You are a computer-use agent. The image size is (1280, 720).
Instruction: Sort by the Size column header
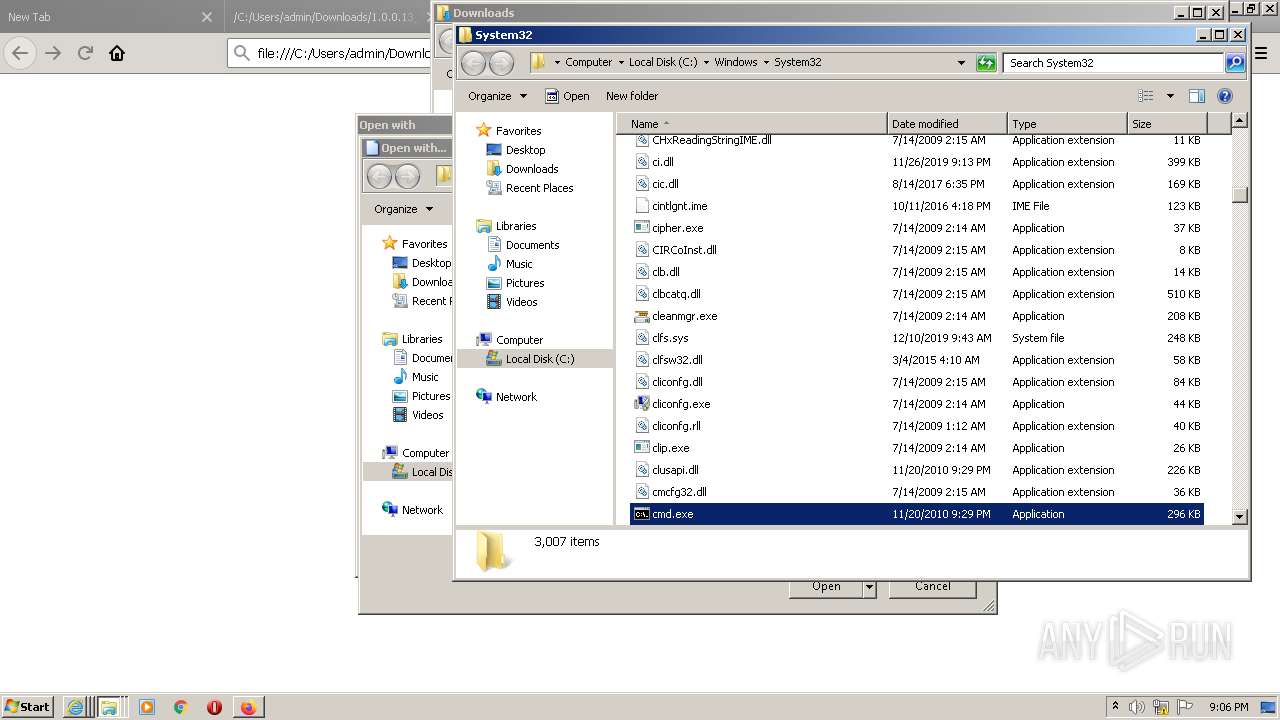pyautogui.click(x=1167, y=124)
